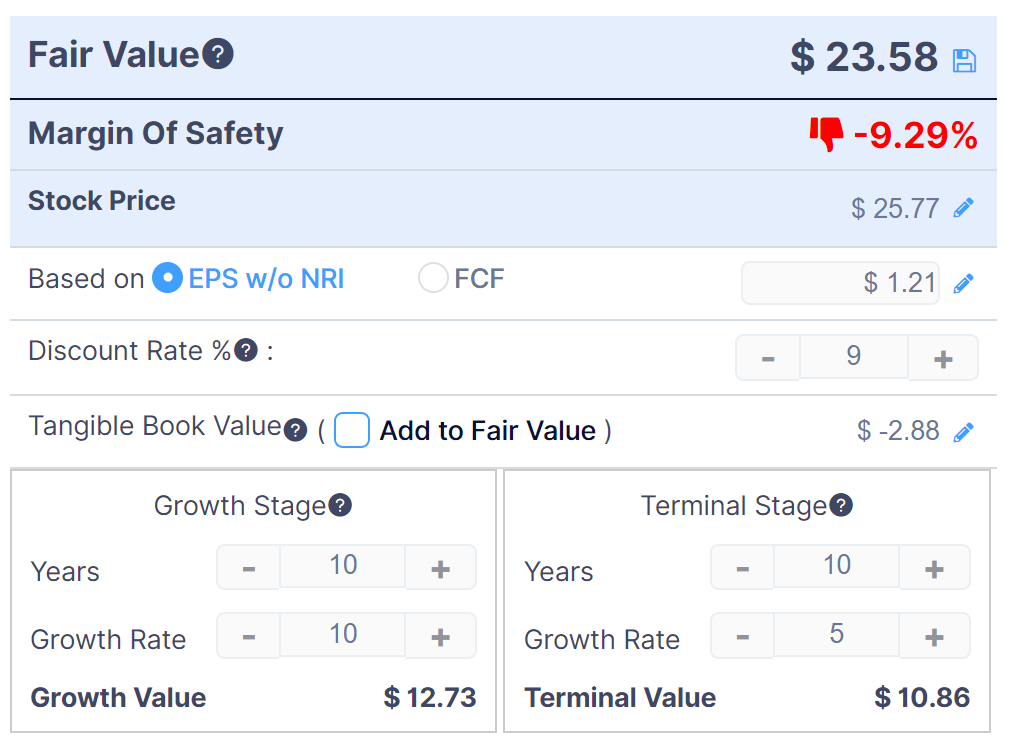The width and height of the screenshot is (1013, 747).
Task: Click the thumbs-down Margin Of Safety icon
Action: tap(826, 134)
